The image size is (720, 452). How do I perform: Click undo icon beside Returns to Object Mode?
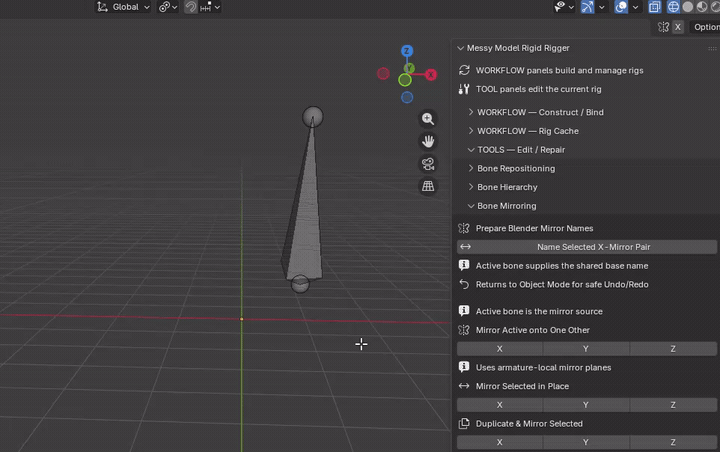click(464, 284)
